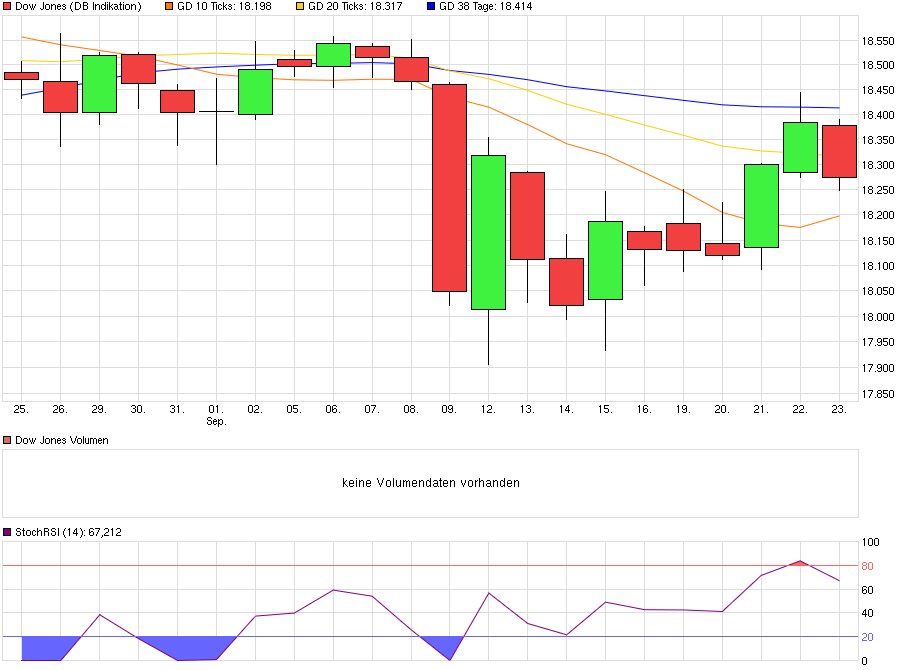Click the yellow GD 20 Ticks swatch
900x670 pixels.
(300, 6)
